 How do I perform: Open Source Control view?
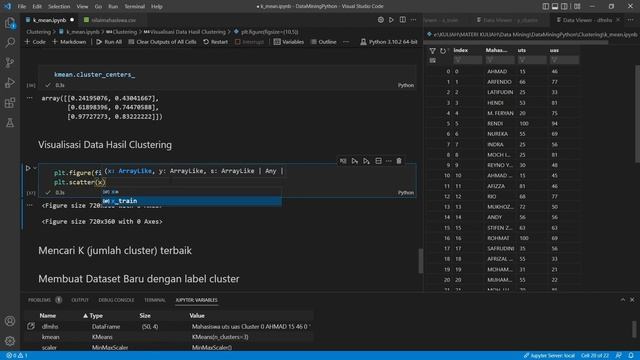pyautogui.click(x=10, y=62)
